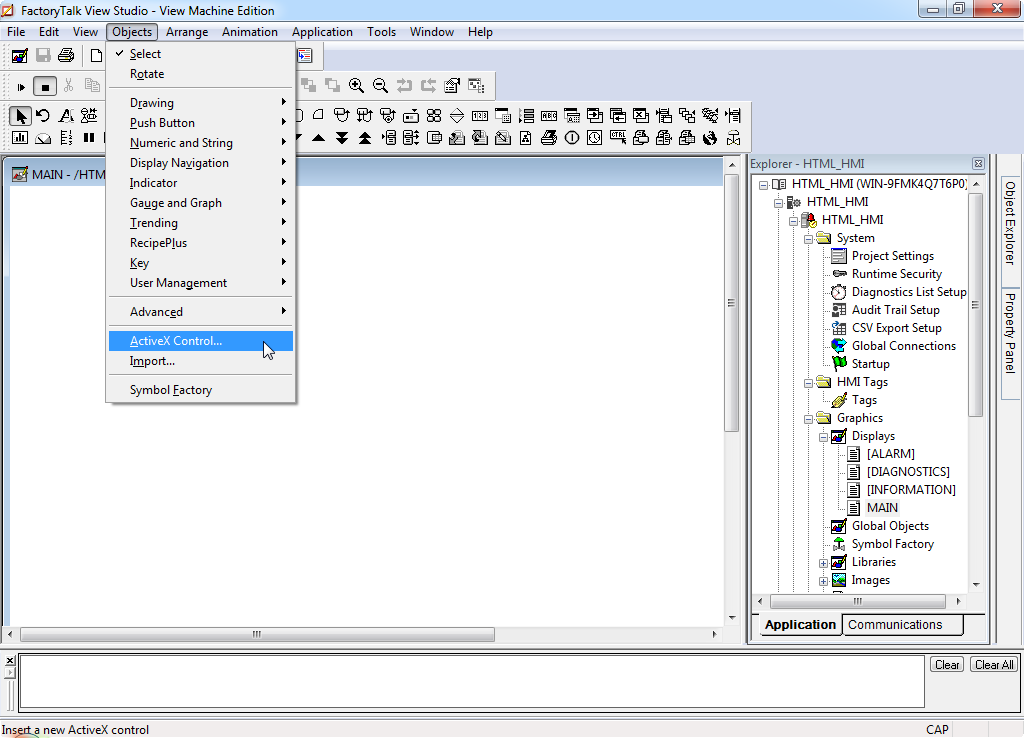Click the string display ABC icon
Image resolution: width=1024 pixels, height=738 pixels.
click(x=549, y=116)
